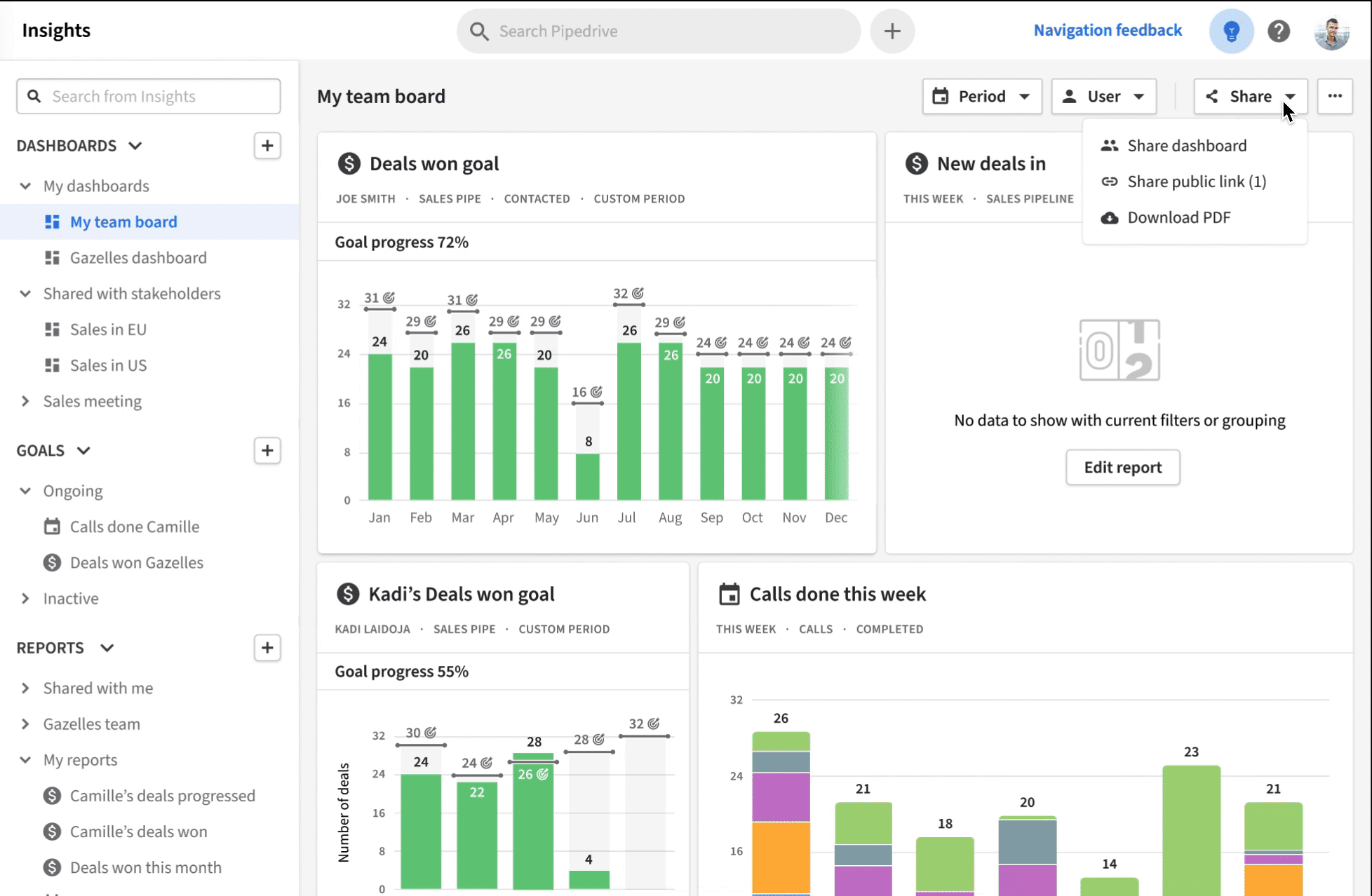Collapse the Ongoing goals group
Viewport: 1372px width, 896px height.
25,491
